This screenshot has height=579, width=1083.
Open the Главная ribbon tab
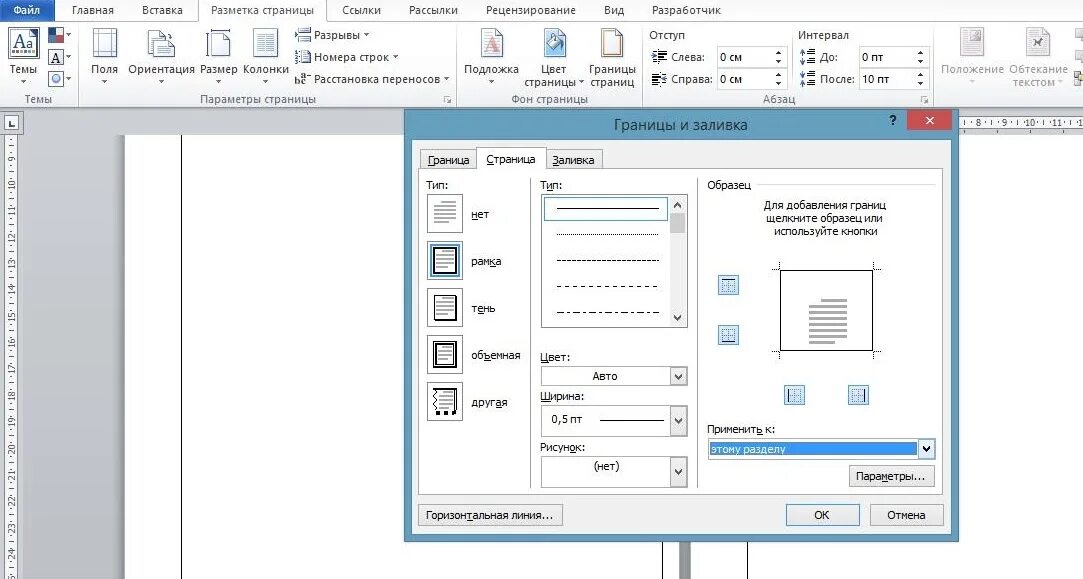point(93,10)
